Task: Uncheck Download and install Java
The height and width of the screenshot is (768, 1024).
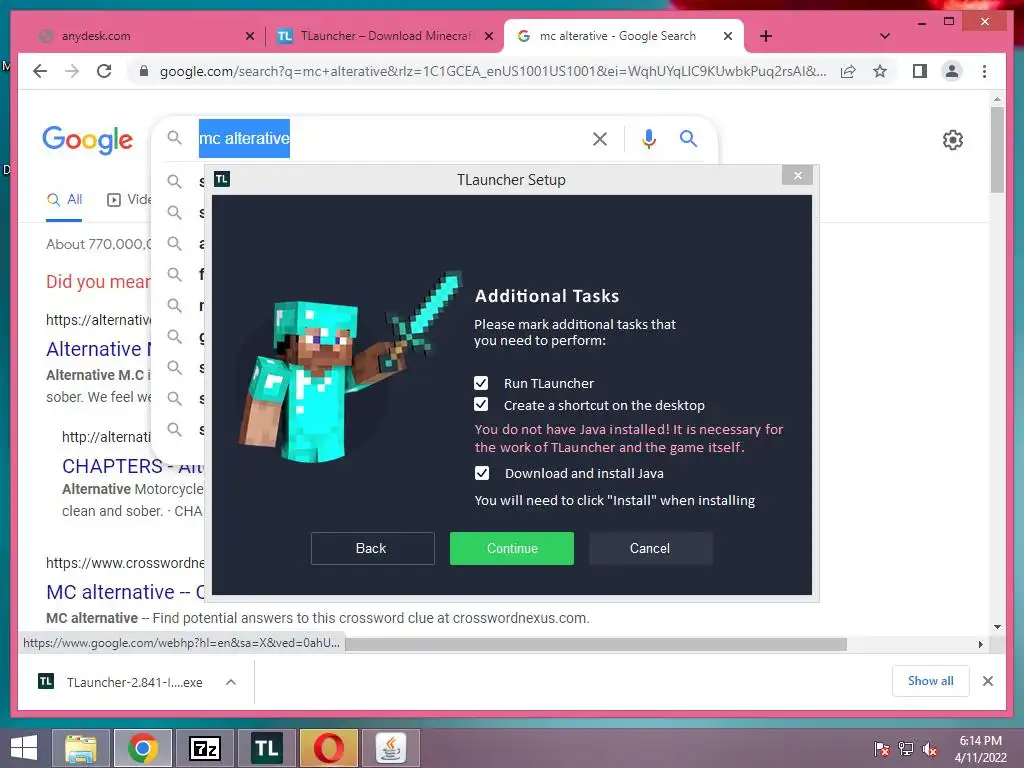Action: coord(481,473)
